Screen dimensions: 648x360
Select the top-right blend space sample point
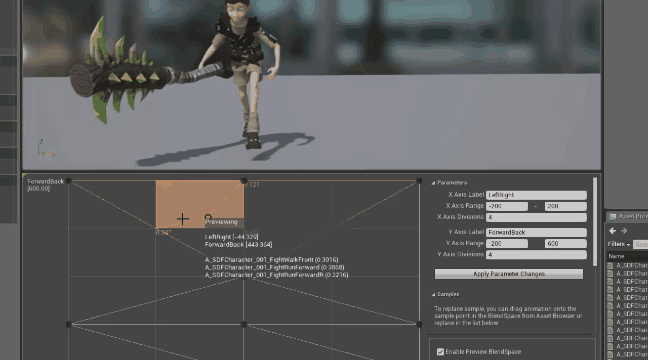click(419, 181)
